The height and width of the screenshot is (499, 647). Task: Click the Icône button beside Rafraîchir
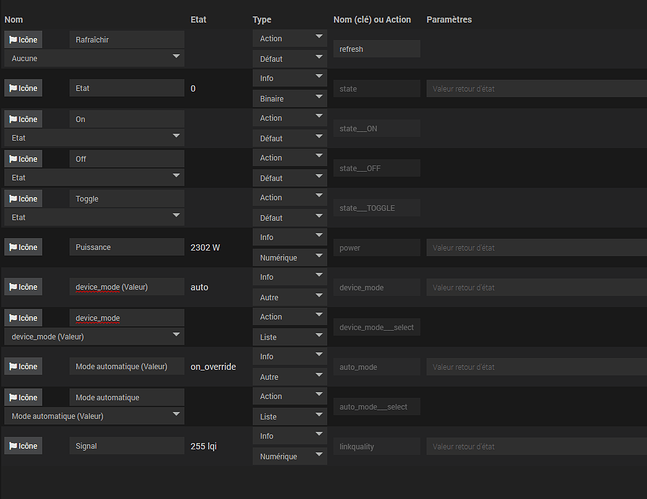23,40
